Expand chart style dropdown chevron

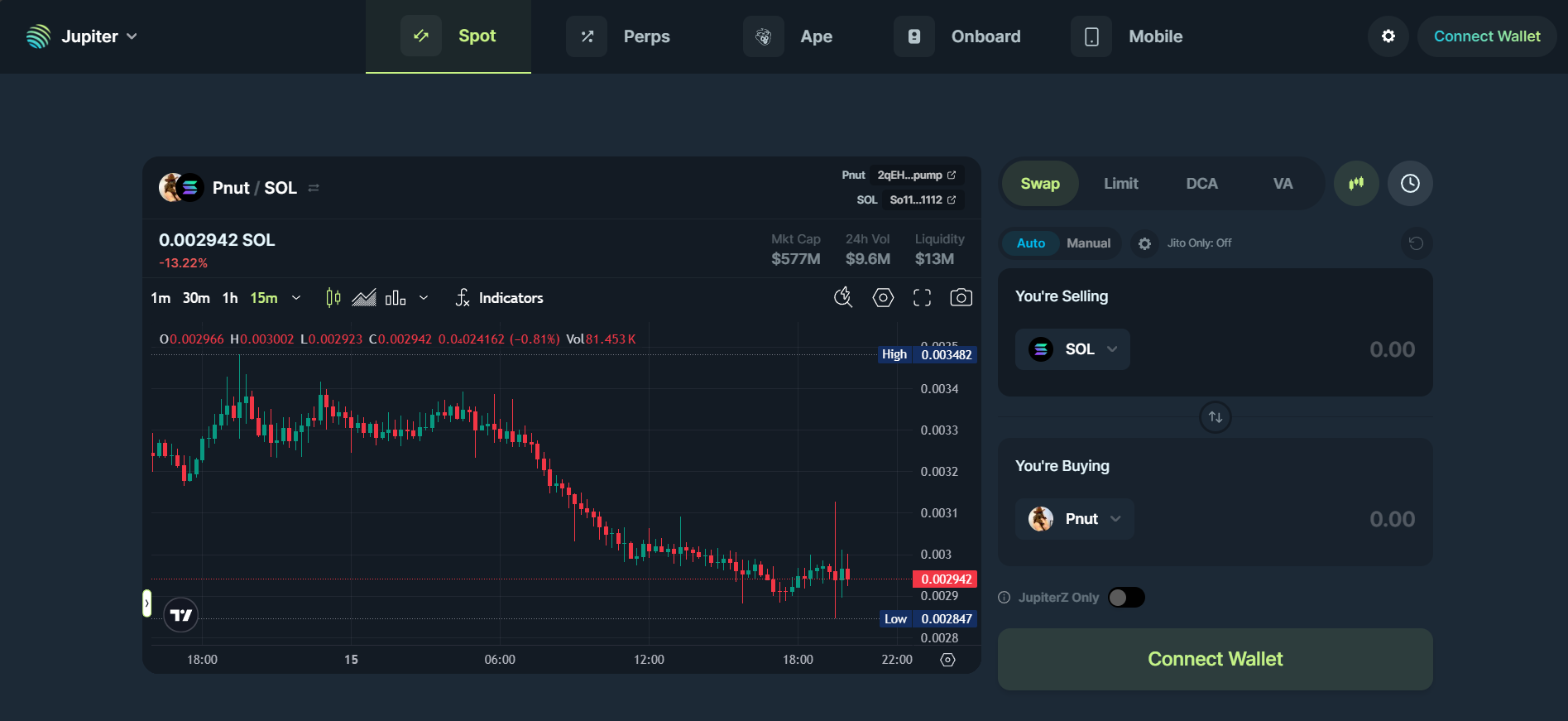[x=424, y=298]
